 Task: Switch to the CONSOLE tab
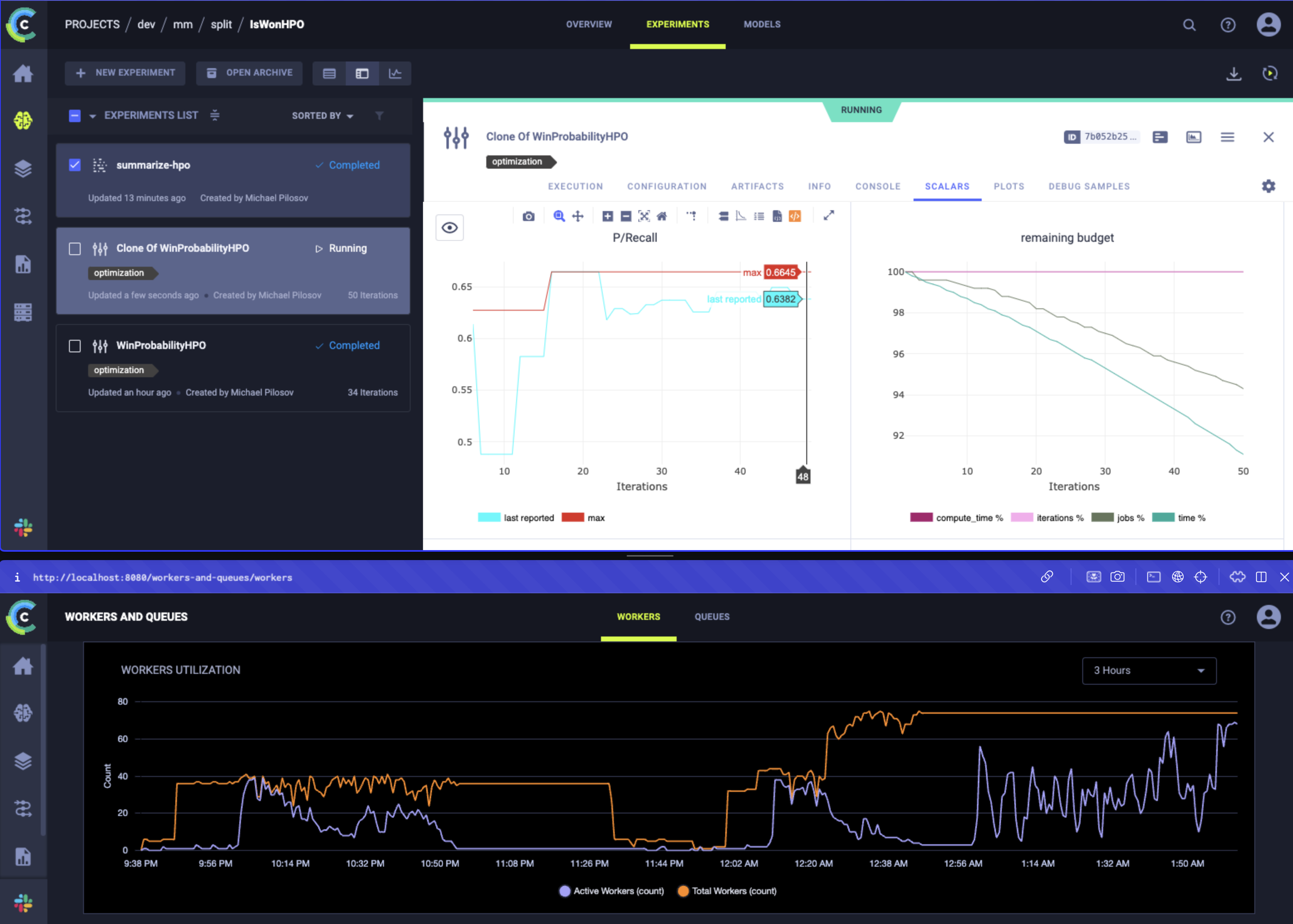click(877, 186)
